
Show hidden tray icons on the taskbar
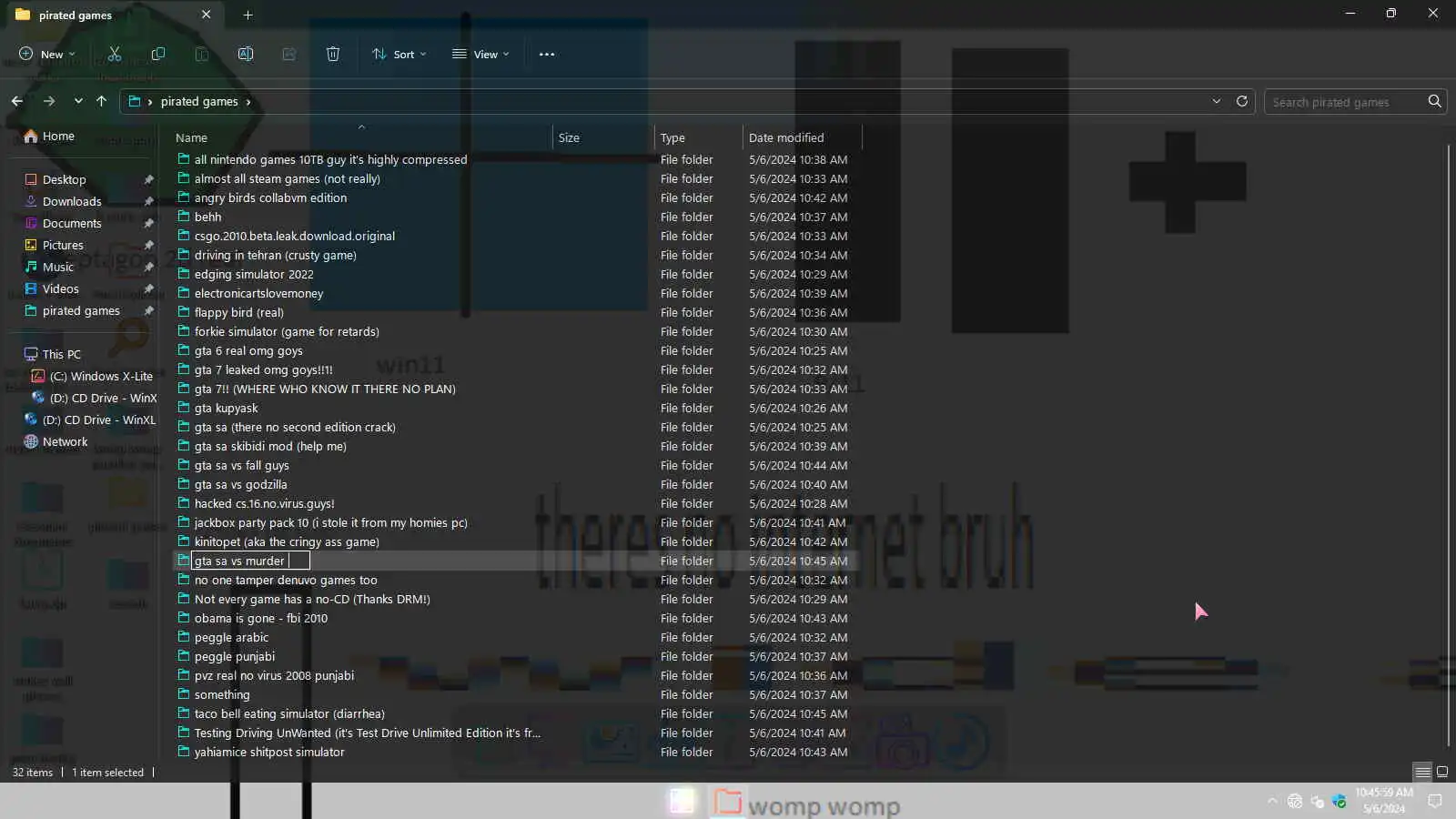1272,801
